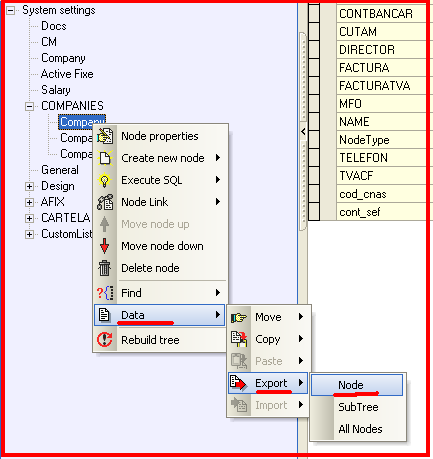Expand the Design tree node
Viewport: 433px width, 459px height.
coord(29,186)
